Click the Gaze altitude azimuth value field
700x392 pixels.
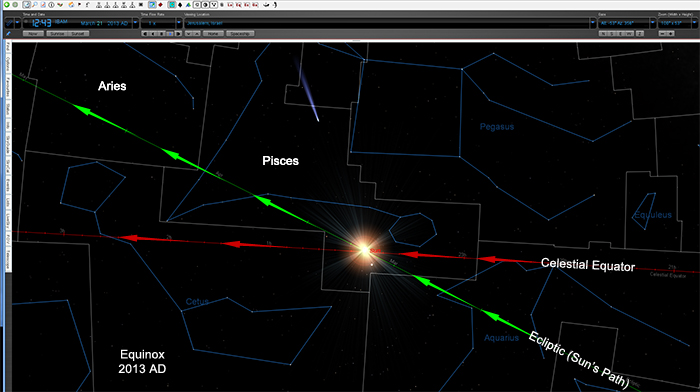(x=624, y=23)
